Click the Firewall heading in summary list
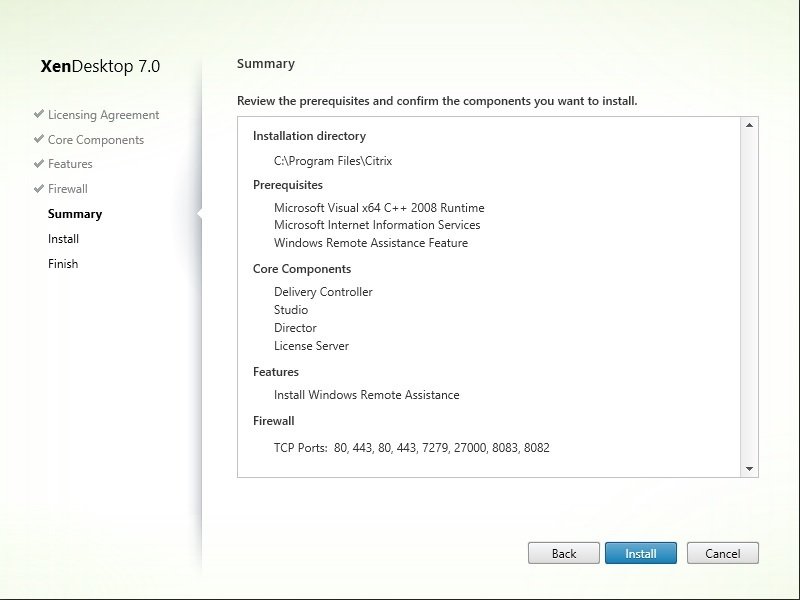The width and height of the screenshot is (800, 600). (273, 421)
